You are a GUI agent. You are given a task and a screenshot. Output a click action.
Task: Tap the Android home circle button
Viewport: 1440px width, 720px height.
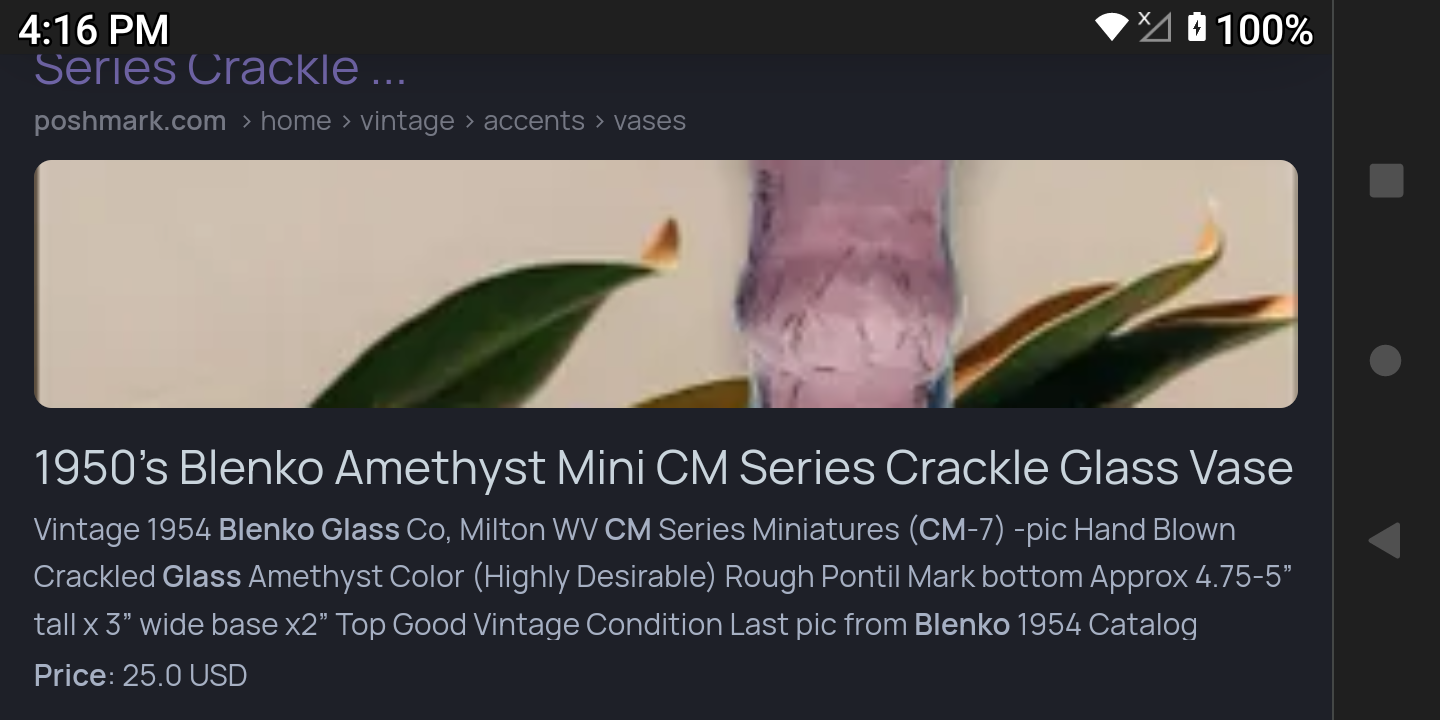1385,360
